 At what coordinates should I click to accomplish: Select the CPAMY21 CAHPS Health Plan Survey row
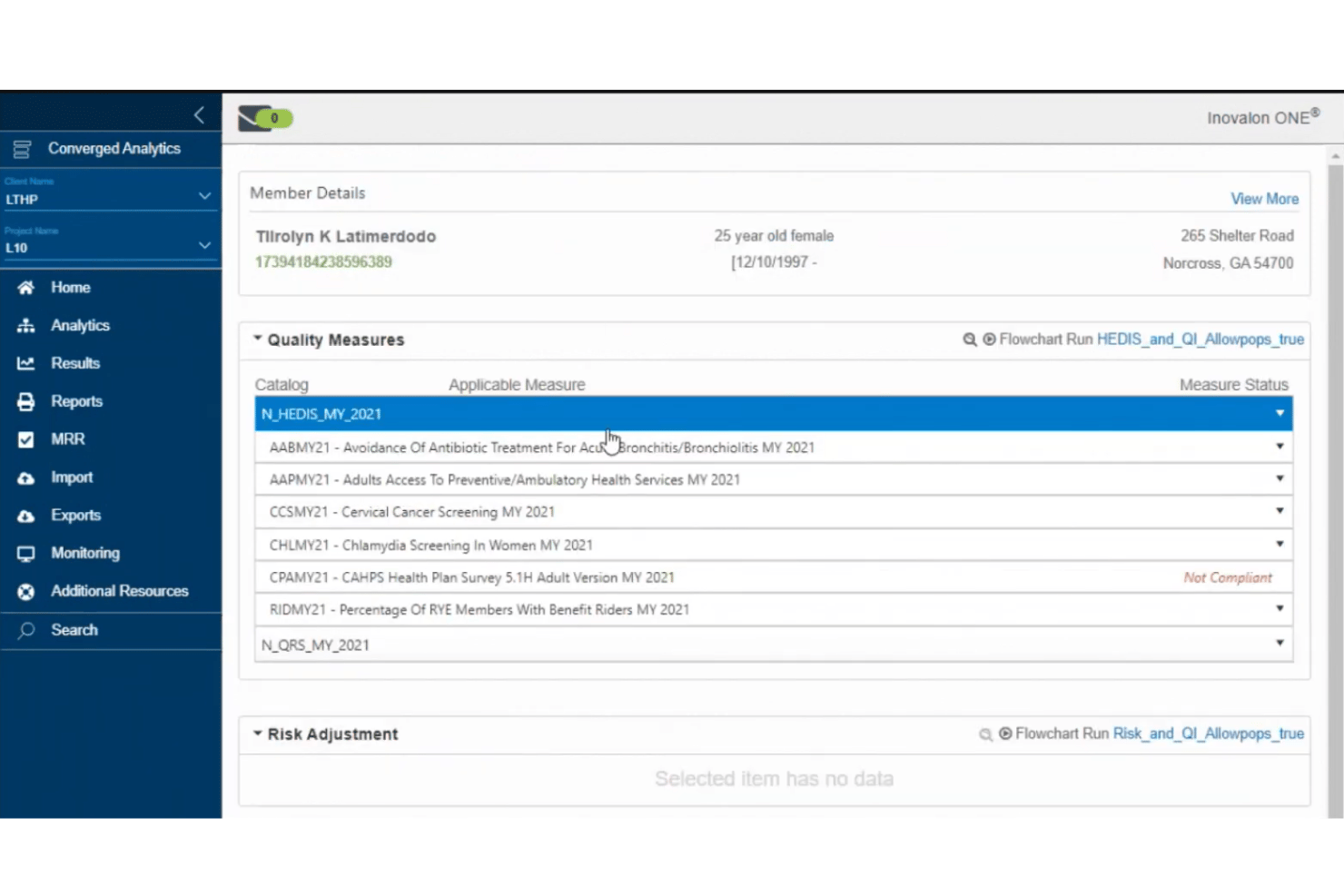tap(774, 577)
